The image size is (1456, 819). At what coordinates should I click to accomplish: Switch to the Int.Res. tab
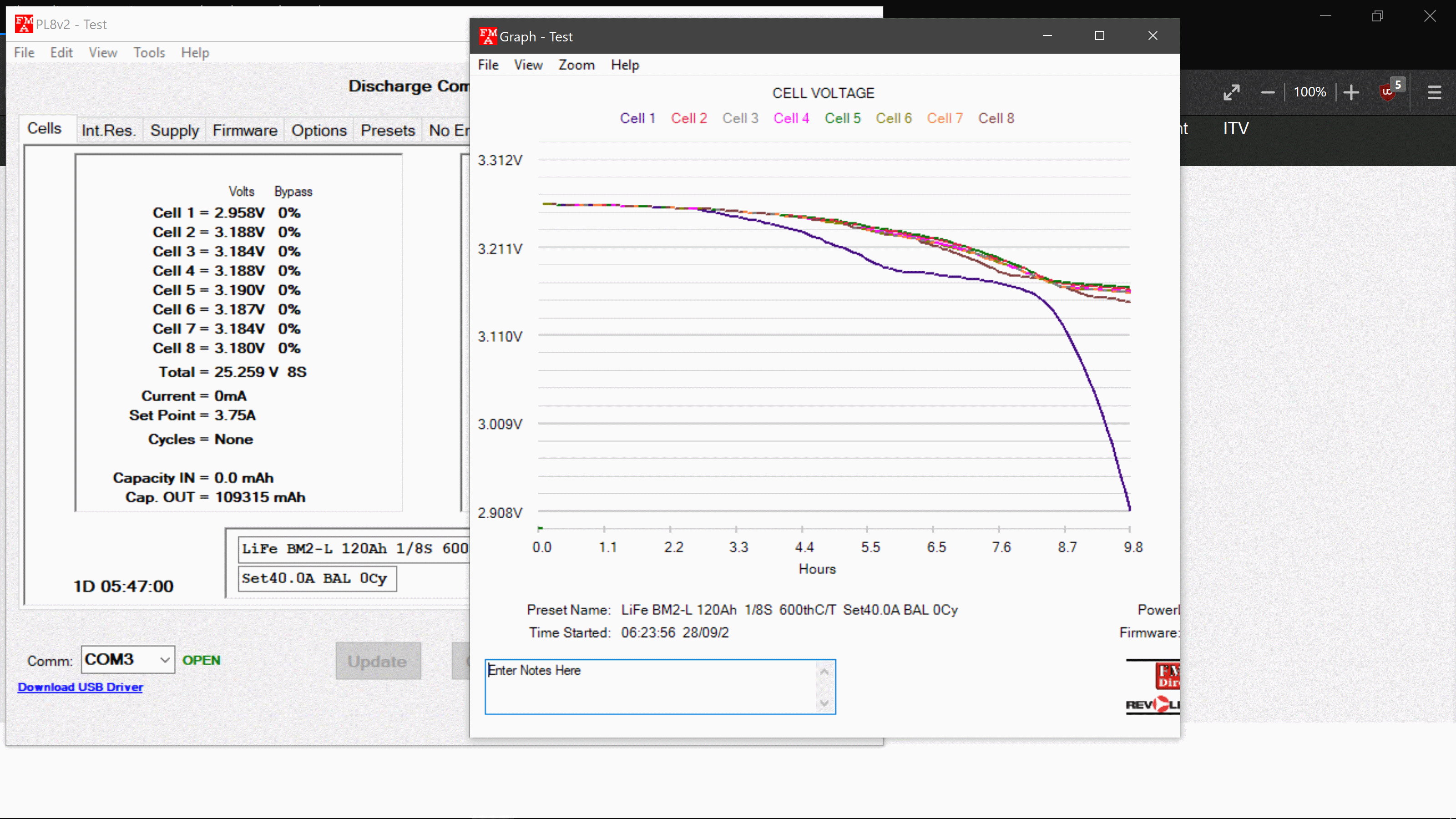[109, 130]
